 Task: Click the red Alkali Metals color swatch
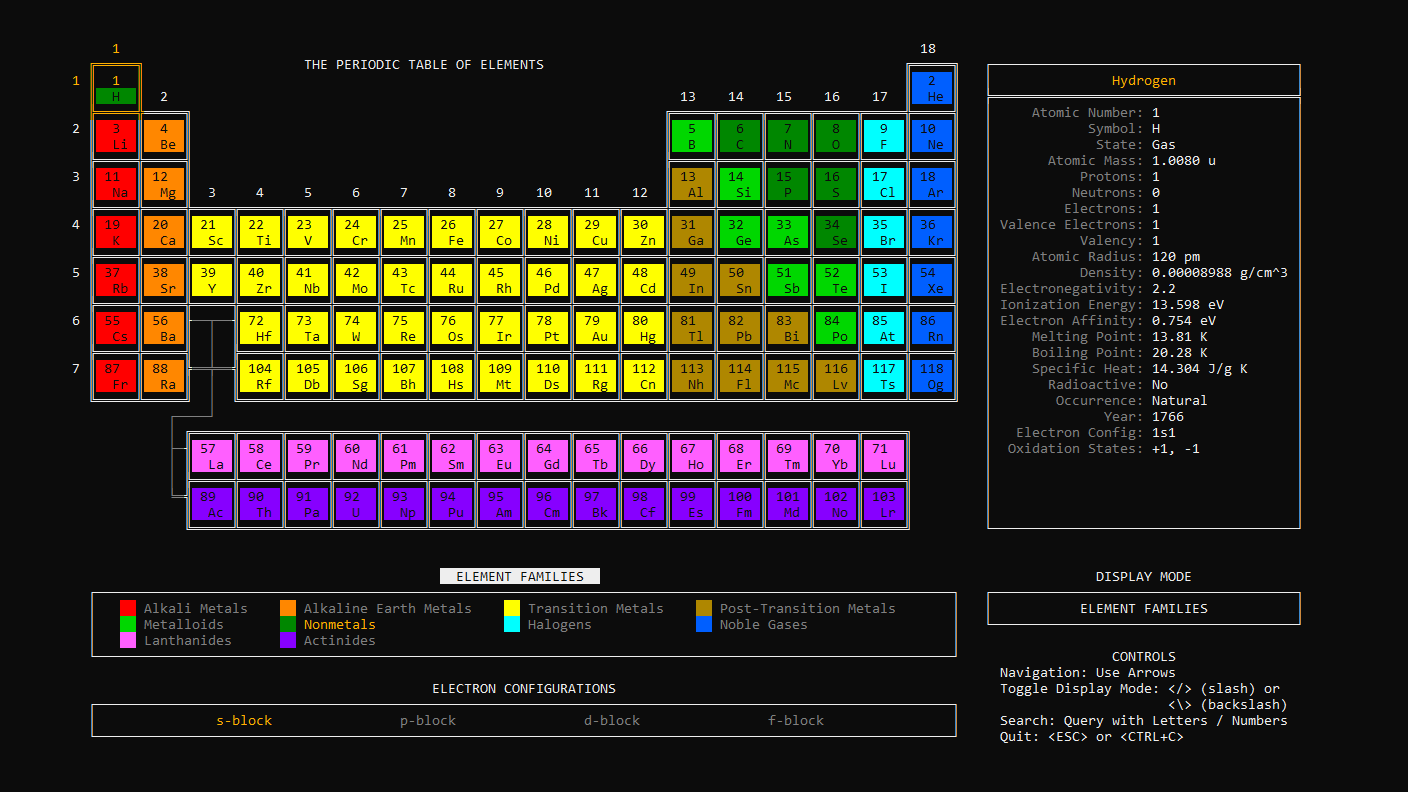(127, 607)
